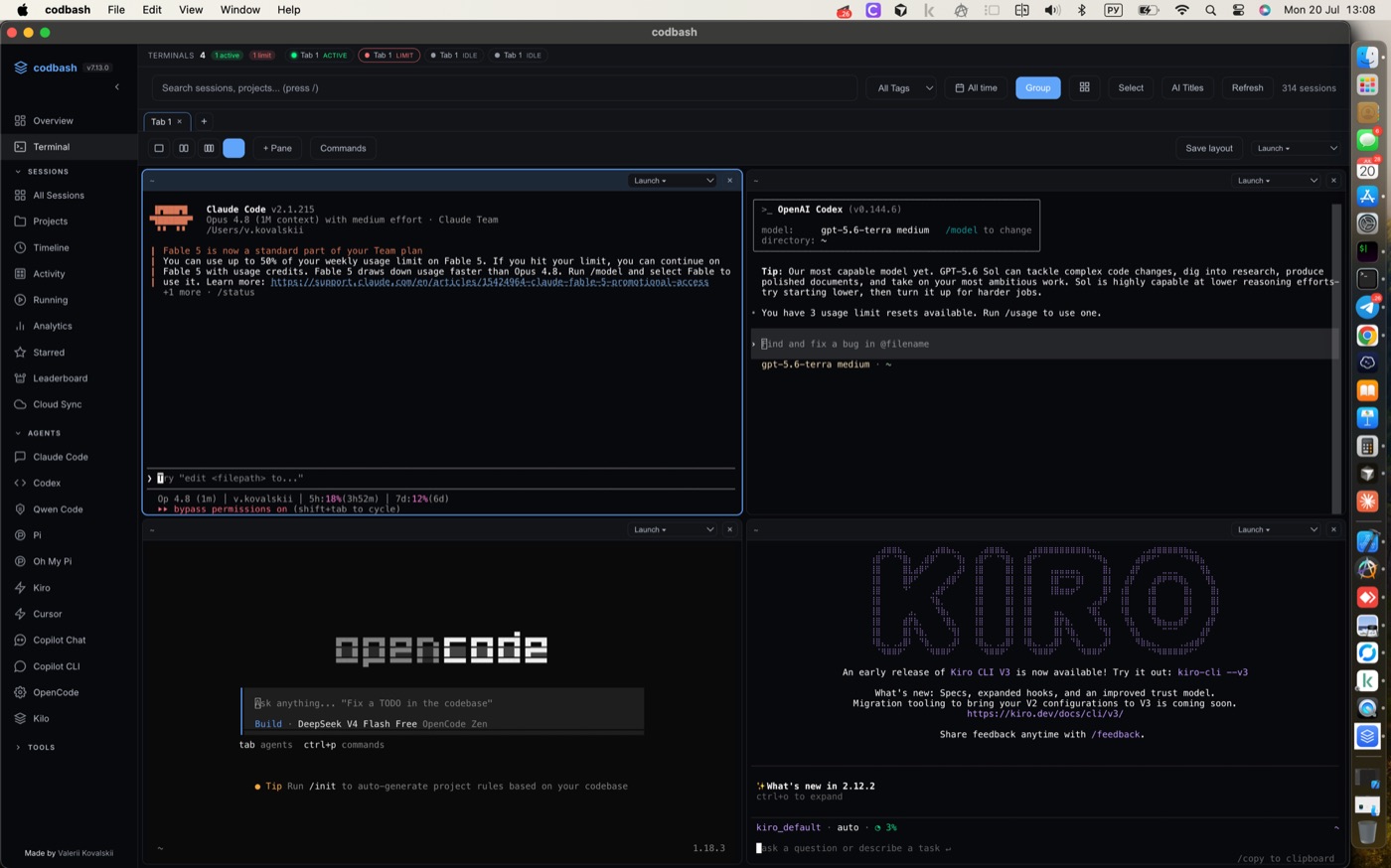Add a pane with '+ Pane'
The width and height of the screenshot is (1391, 868).
tap(277, 148)
